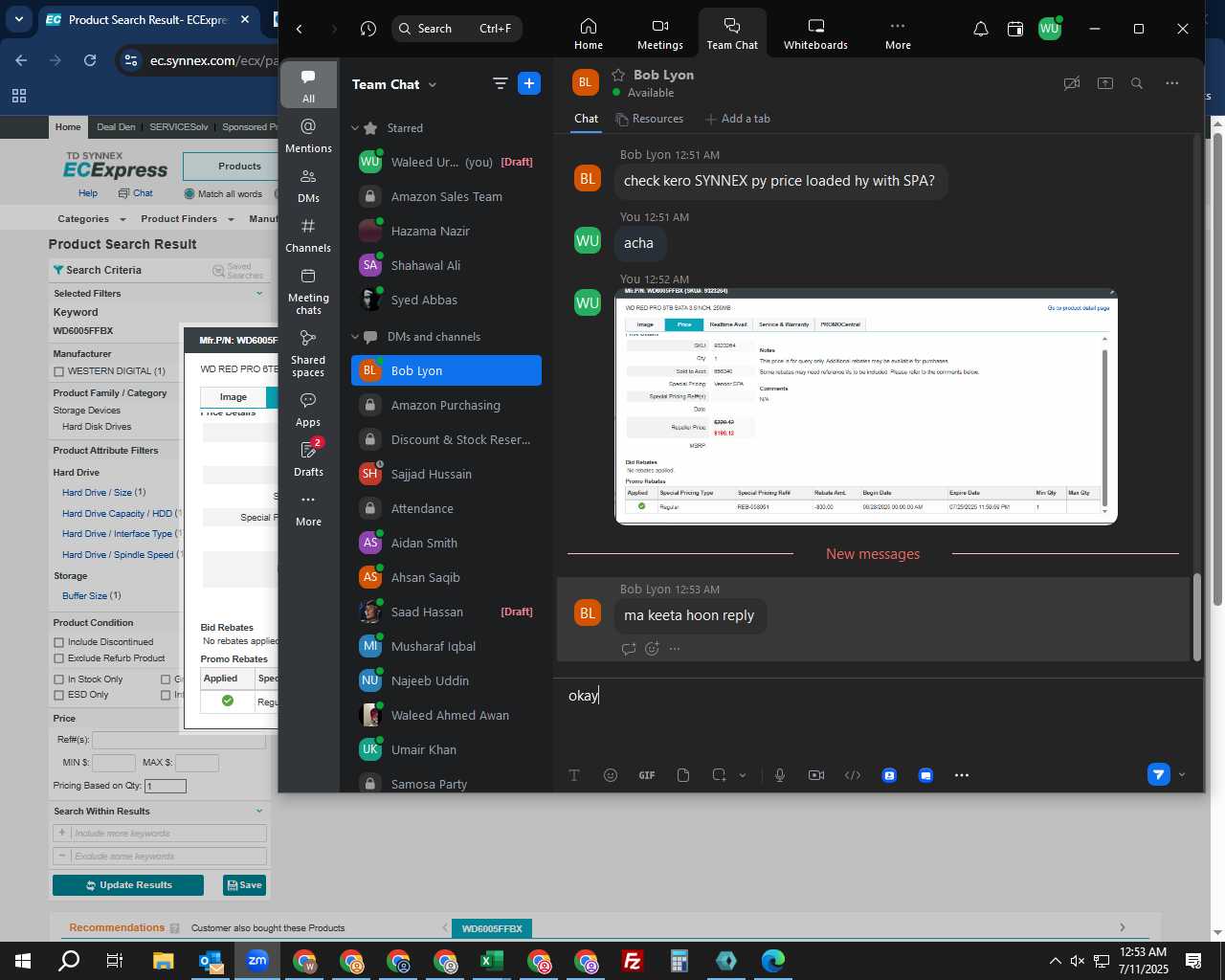
Task: Open chat list filter icon
Action: [500, 83]
